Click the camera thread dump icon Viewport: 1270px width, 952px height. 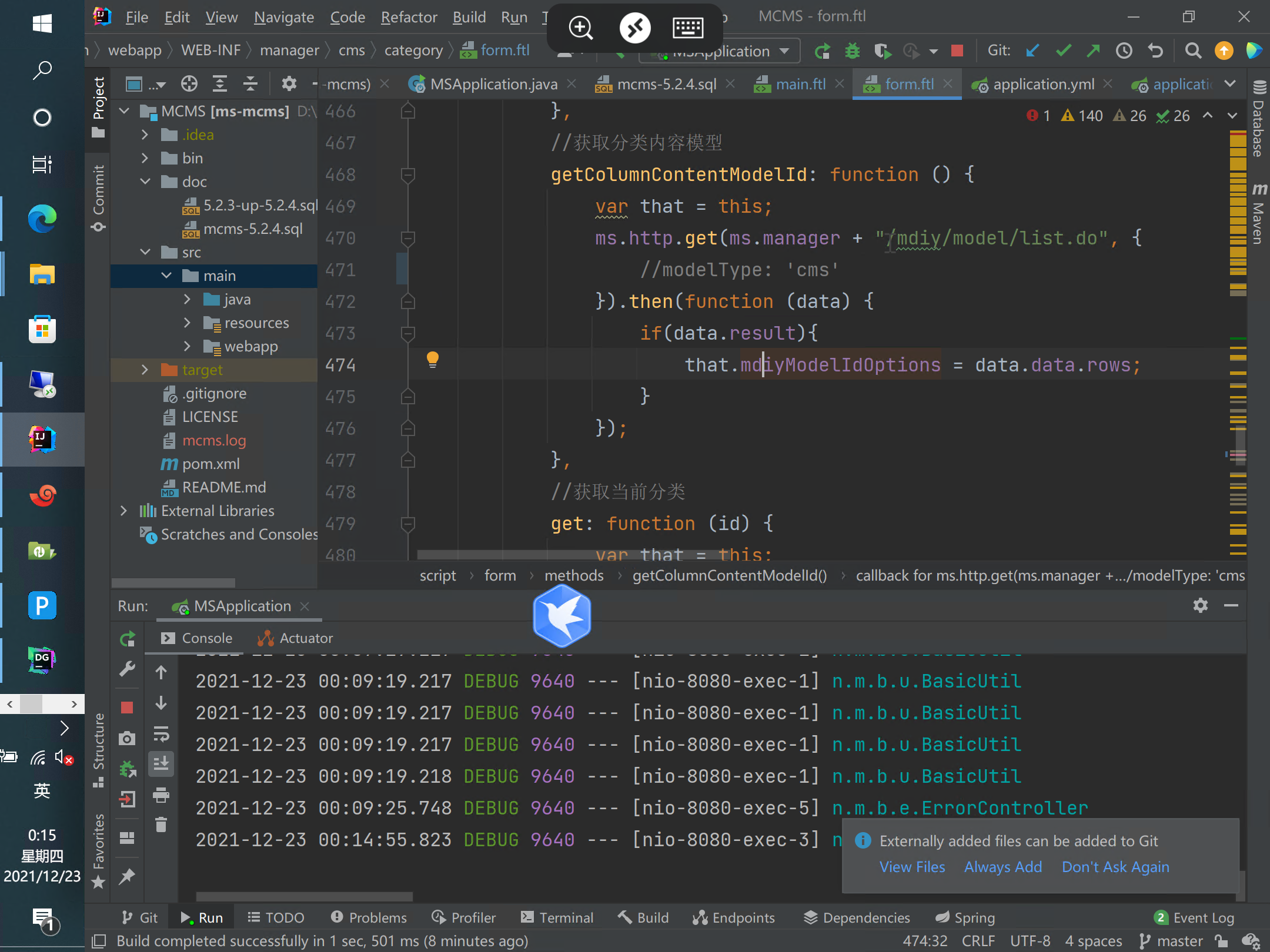(x=128, y=739)
